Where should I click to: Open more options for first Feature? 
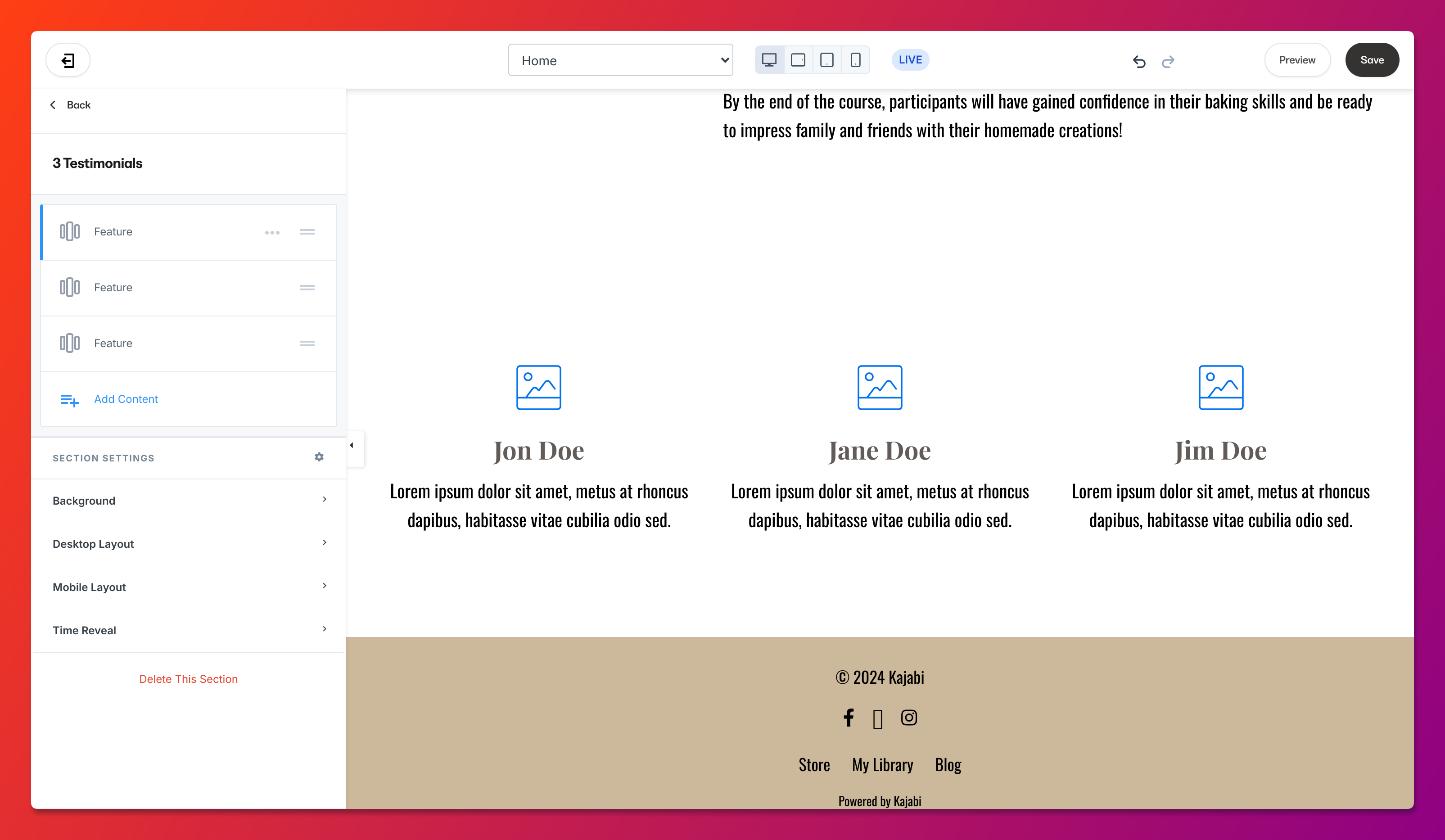pos(272,232)
